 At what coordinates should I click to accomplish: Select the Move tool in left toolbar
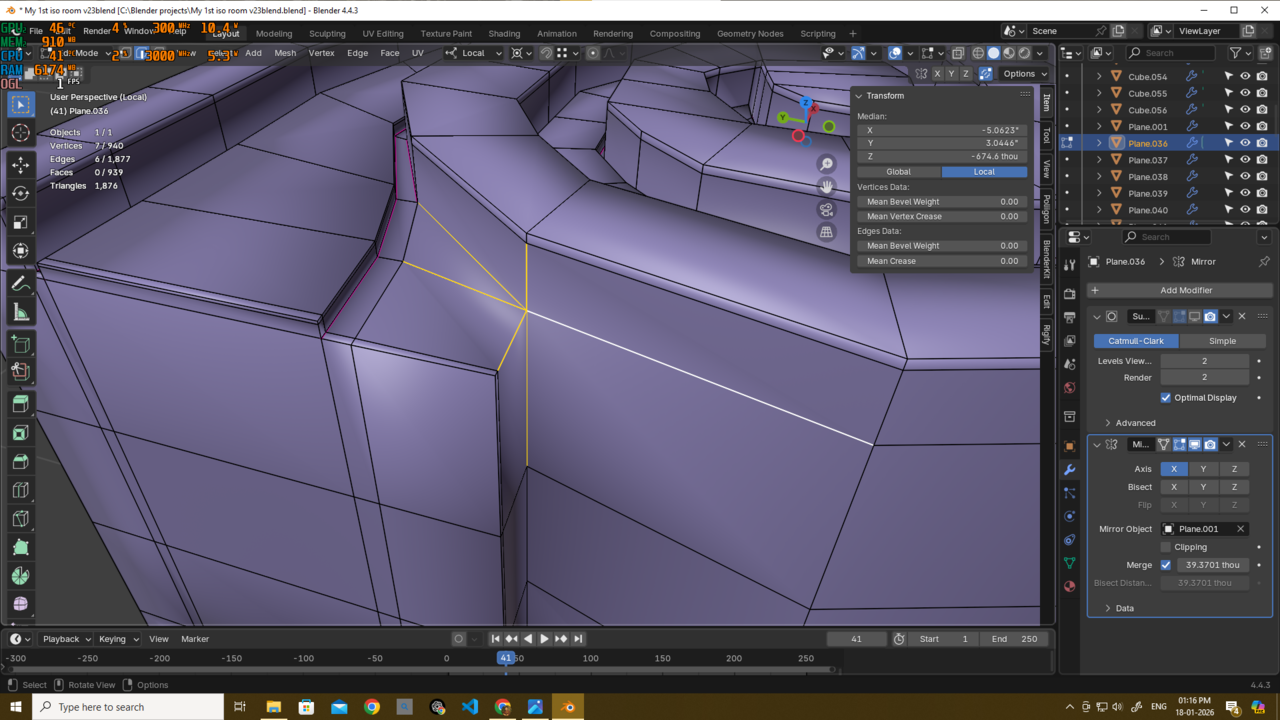point(21,164)
